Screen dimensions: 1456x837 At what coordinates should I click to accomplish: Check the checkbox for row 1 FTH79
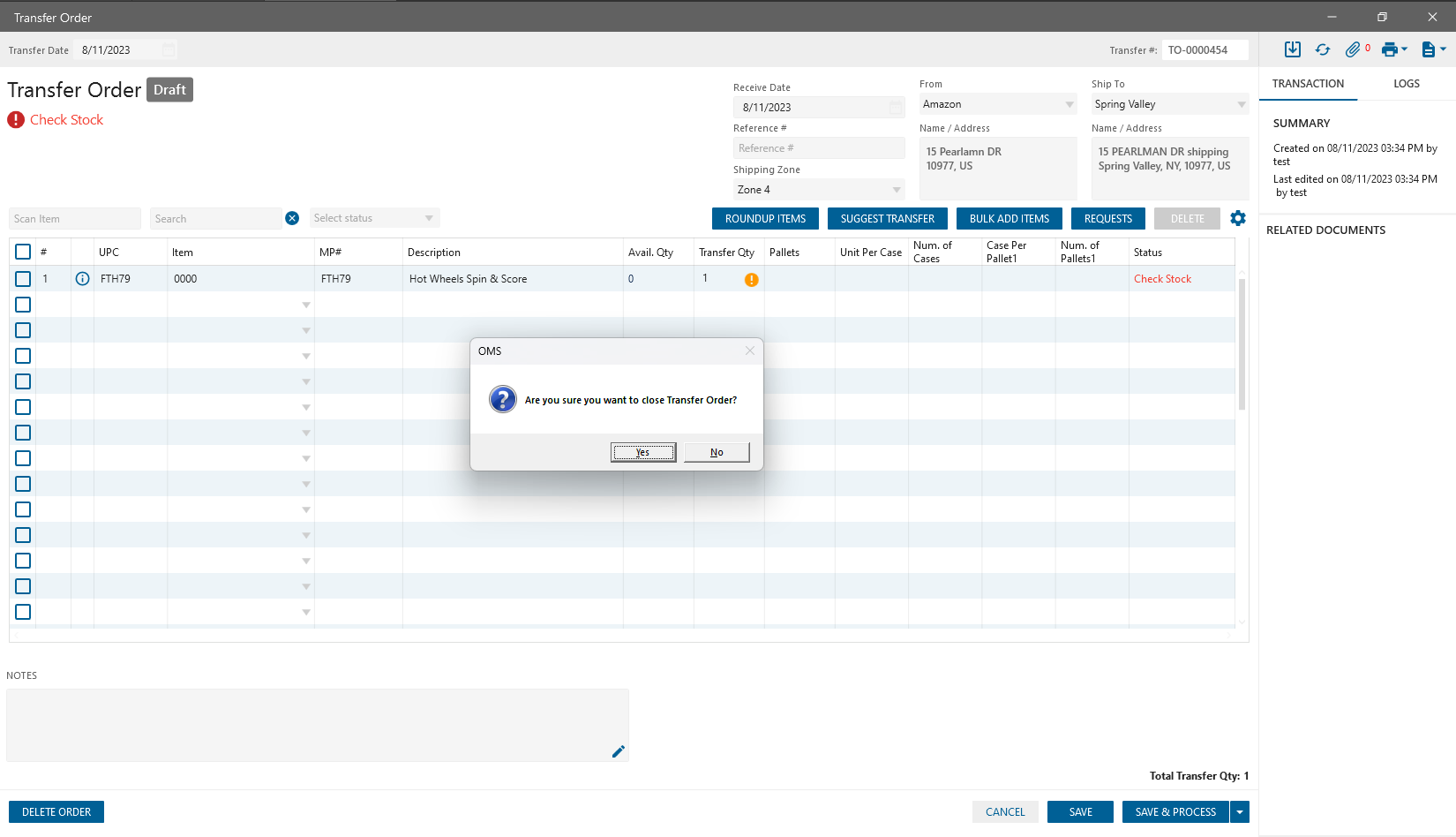coord(23,279)
